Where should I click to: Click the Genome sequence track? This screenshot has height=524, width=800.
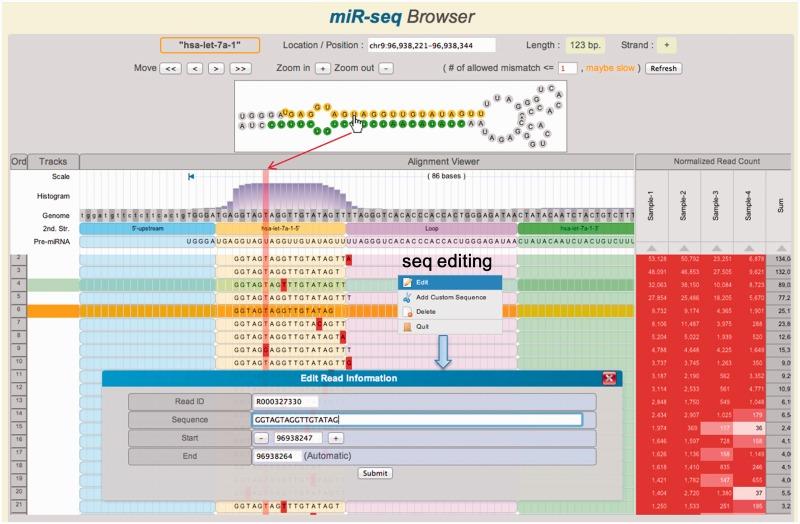point(357,215)
